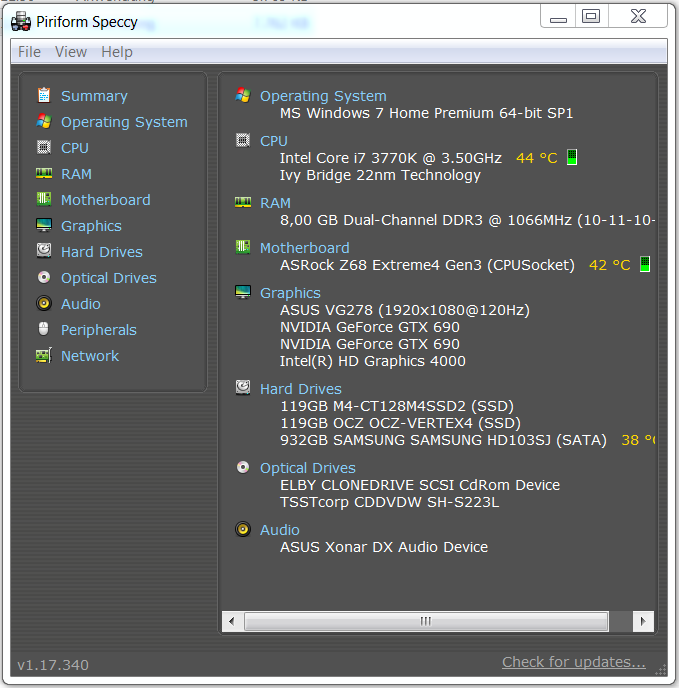This screenshot has height=688, width=679.
Task: Click the horizontal scrollbar right arrow
Action: 643,621
